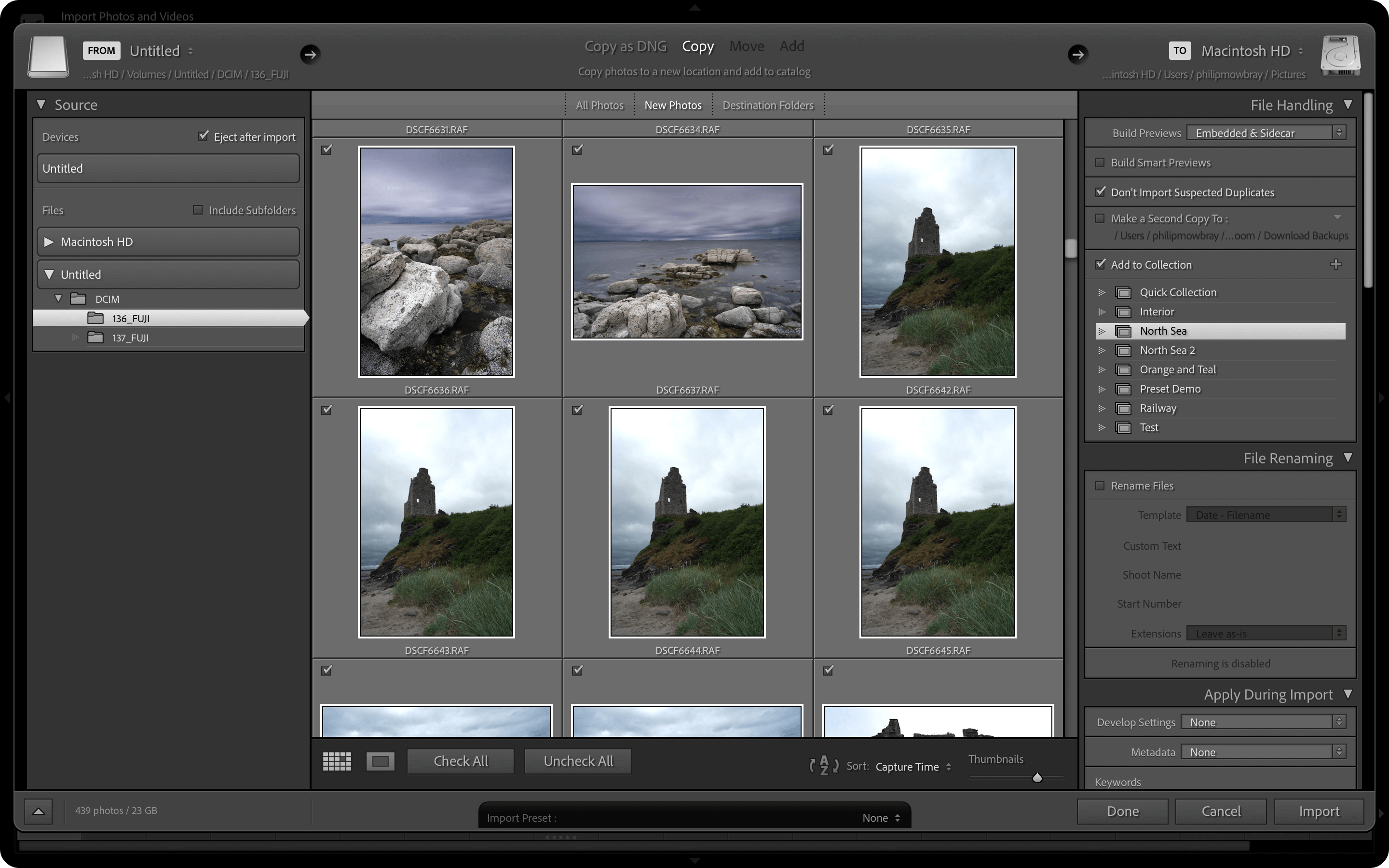Open TO Macintosh HD destination dropdown
Screen dimensions: 1389x868
click(1253, 51)
